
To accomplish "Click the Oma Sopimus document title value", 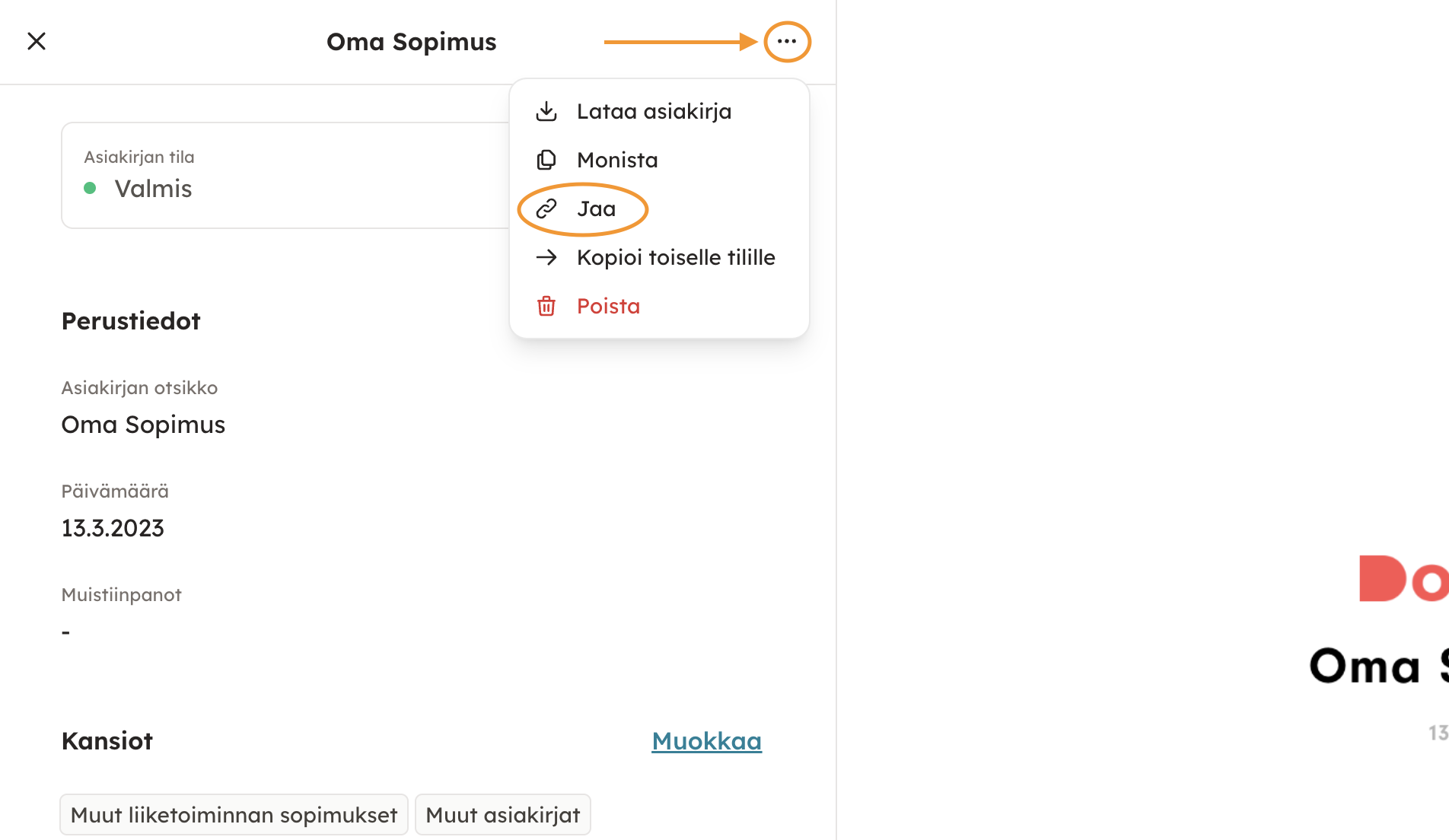I will 143,425.
